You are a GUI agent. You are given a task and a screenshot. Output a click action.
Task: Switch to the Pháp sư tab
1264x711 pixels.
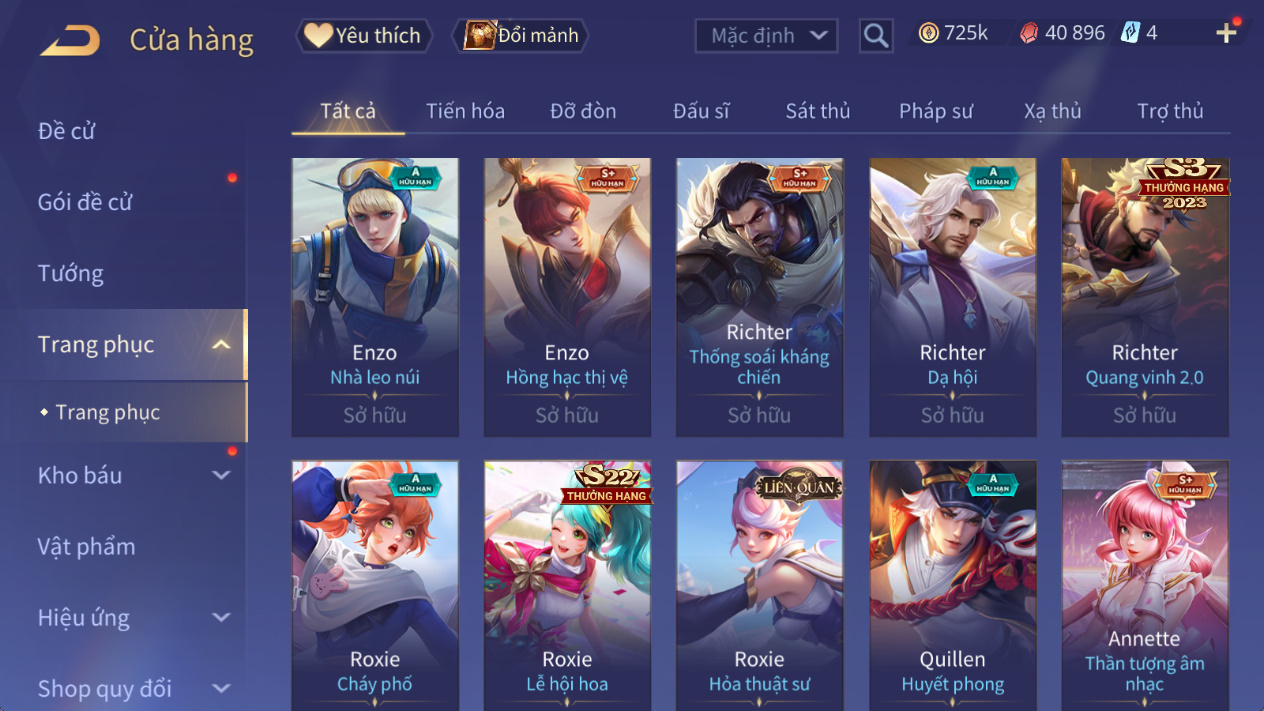(936, 111)
